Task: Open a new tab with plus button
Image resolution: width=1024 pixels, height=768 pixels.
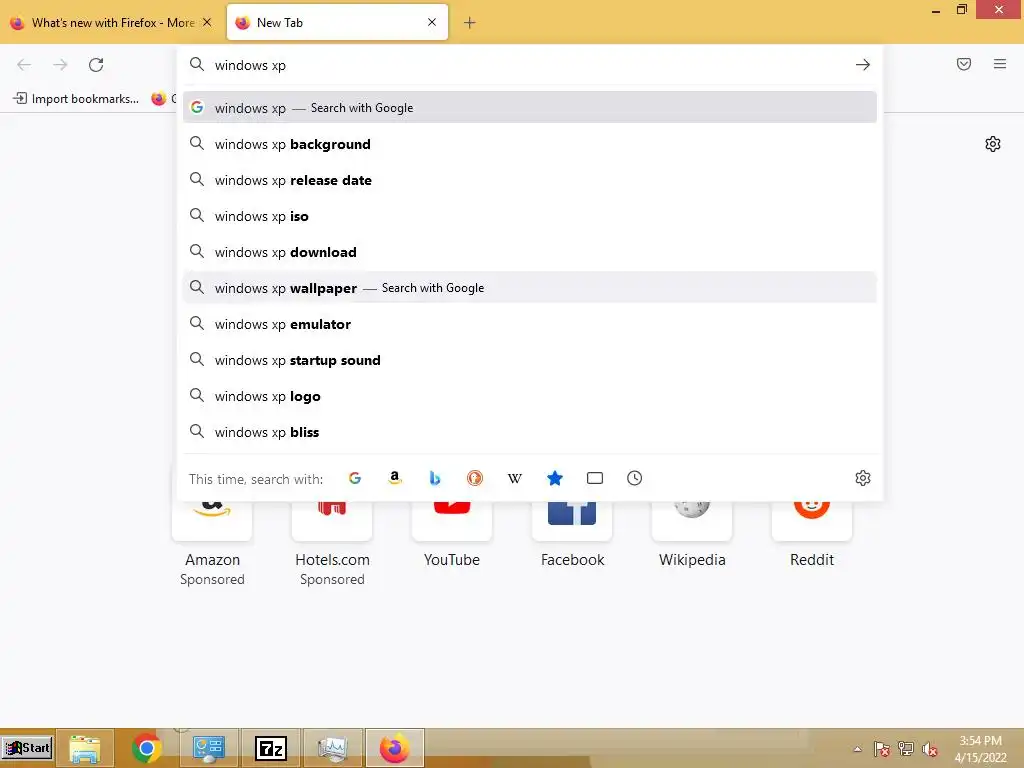Action: point(470,23)
